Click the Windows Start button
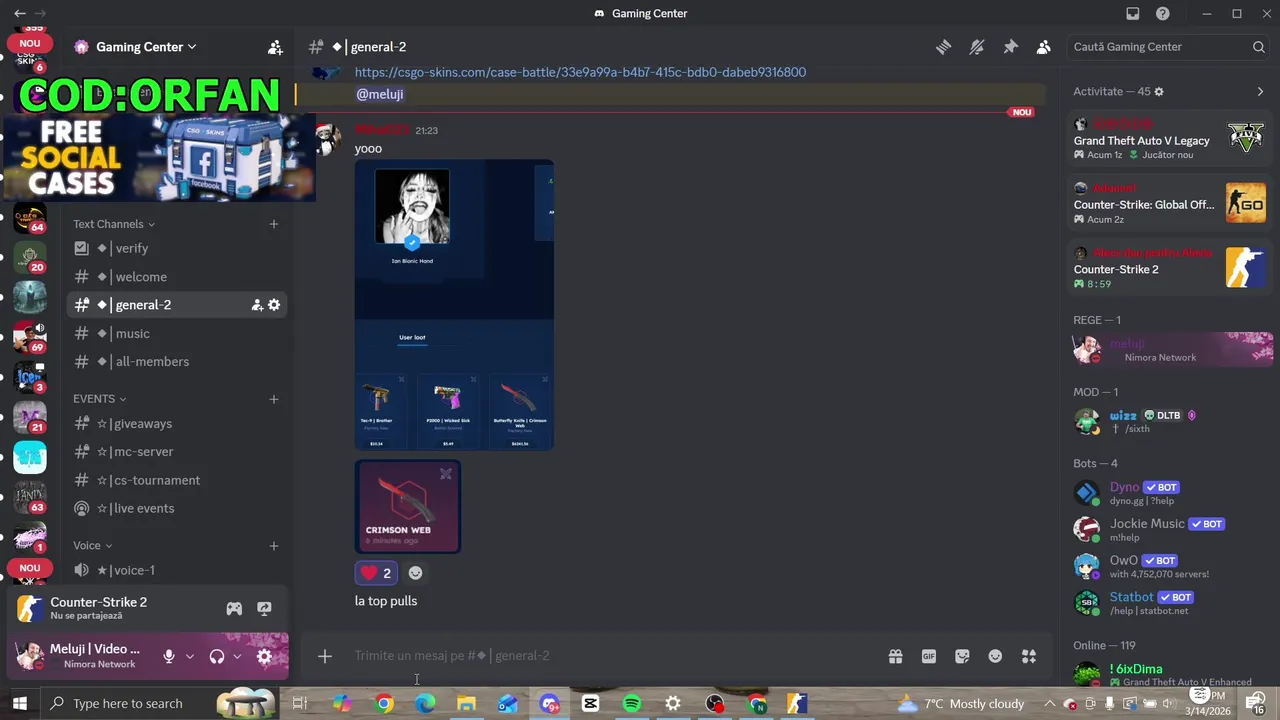1280x720 pixels. 19,704
